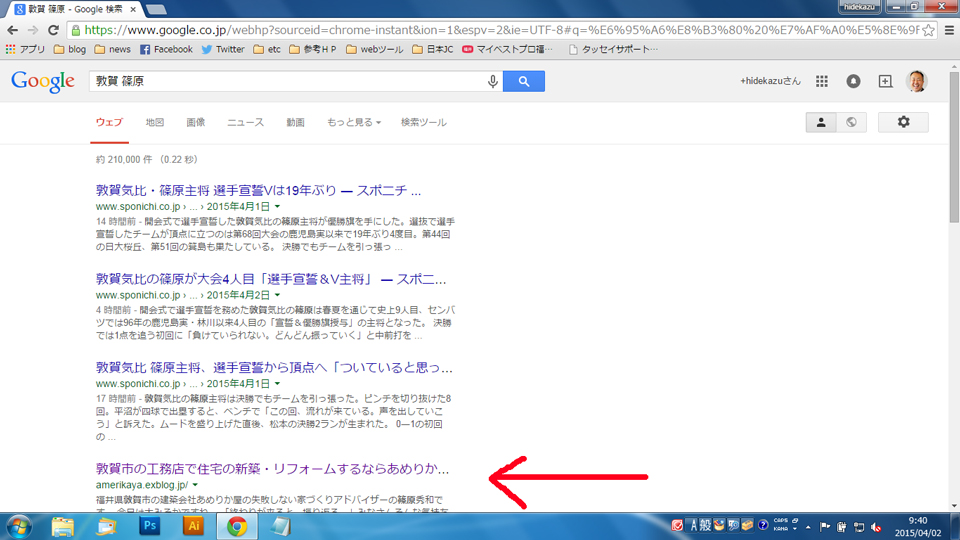The width and height of the screenshot is (960, 540).
Task: Go back with the browser back arrow
Action: pyautogui.click(x=13, y=30)
